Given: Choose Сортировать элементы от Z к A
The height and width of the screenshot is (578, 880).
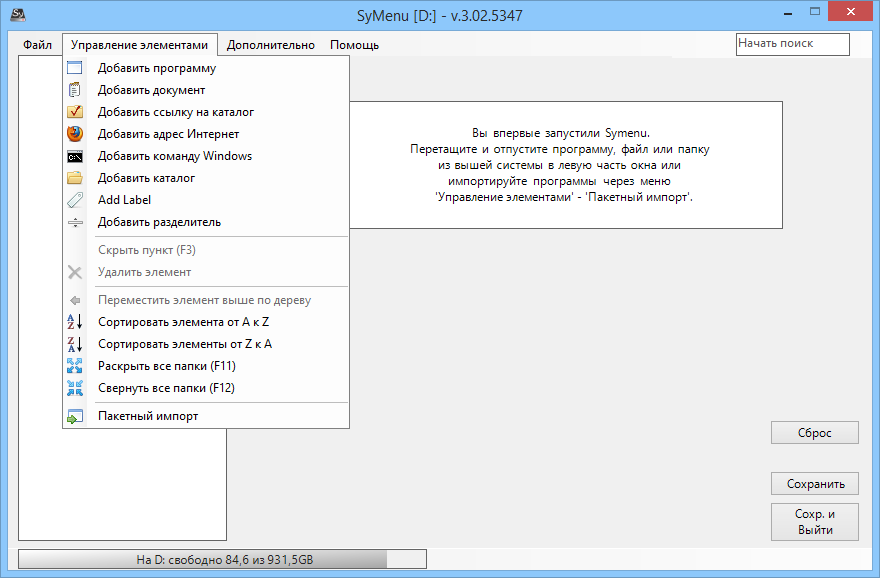Looking at the screenshot, I should click(x=206, y=344).
